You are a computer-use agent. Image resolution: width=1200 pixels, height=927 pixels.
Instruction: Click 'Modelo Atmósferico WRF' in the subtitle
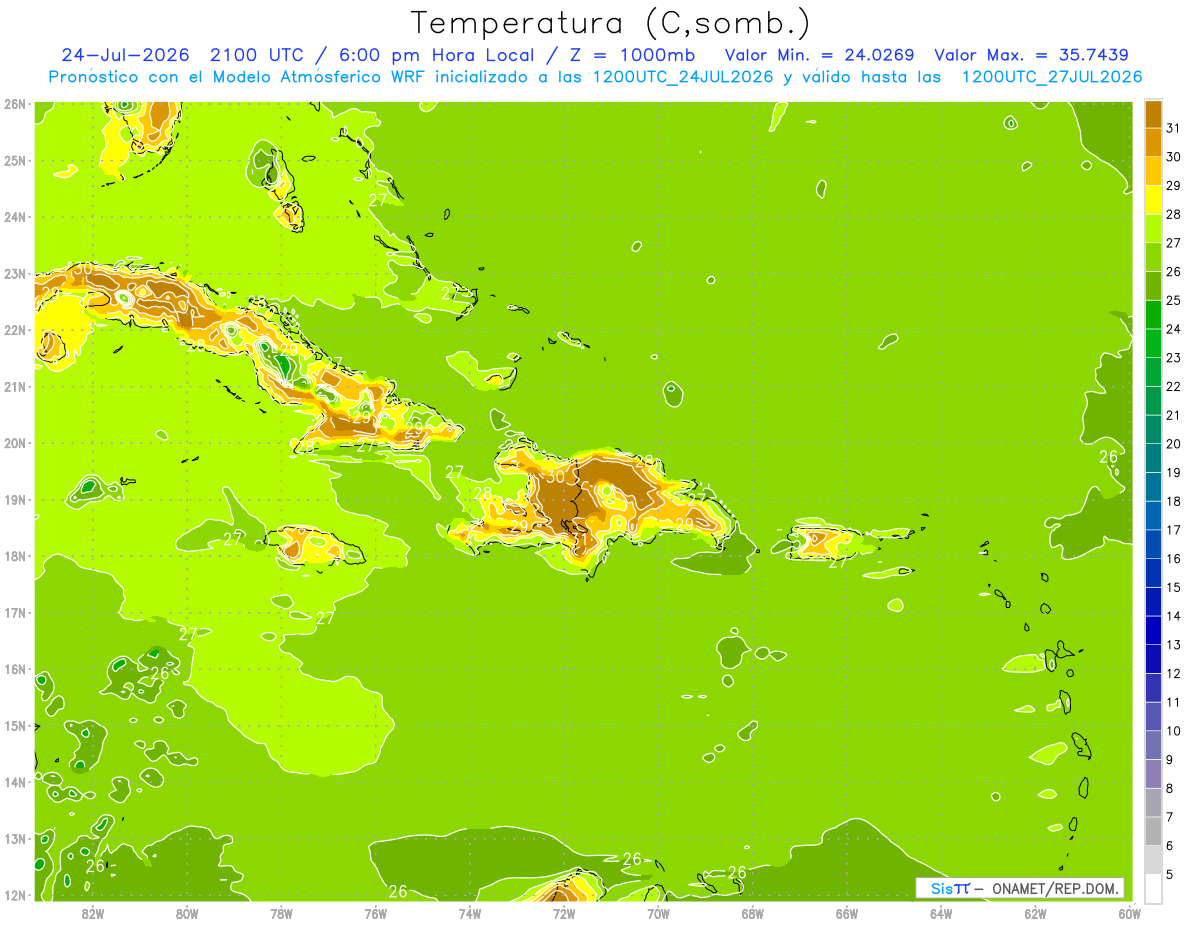click(319, 77)
